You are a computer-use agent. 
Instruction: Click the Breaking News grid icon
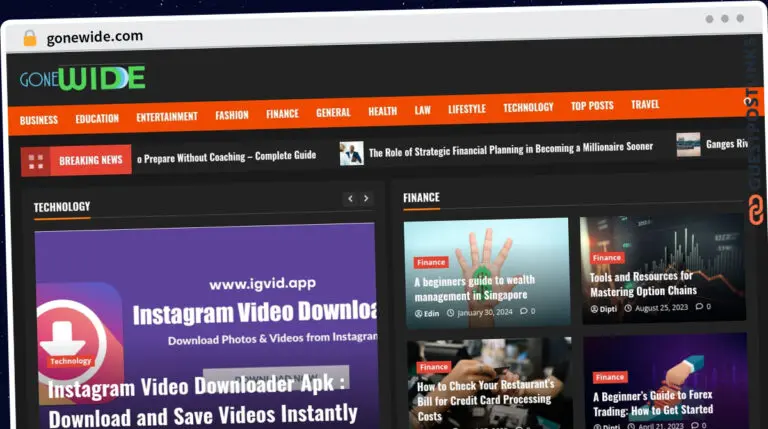click(36, 161)
